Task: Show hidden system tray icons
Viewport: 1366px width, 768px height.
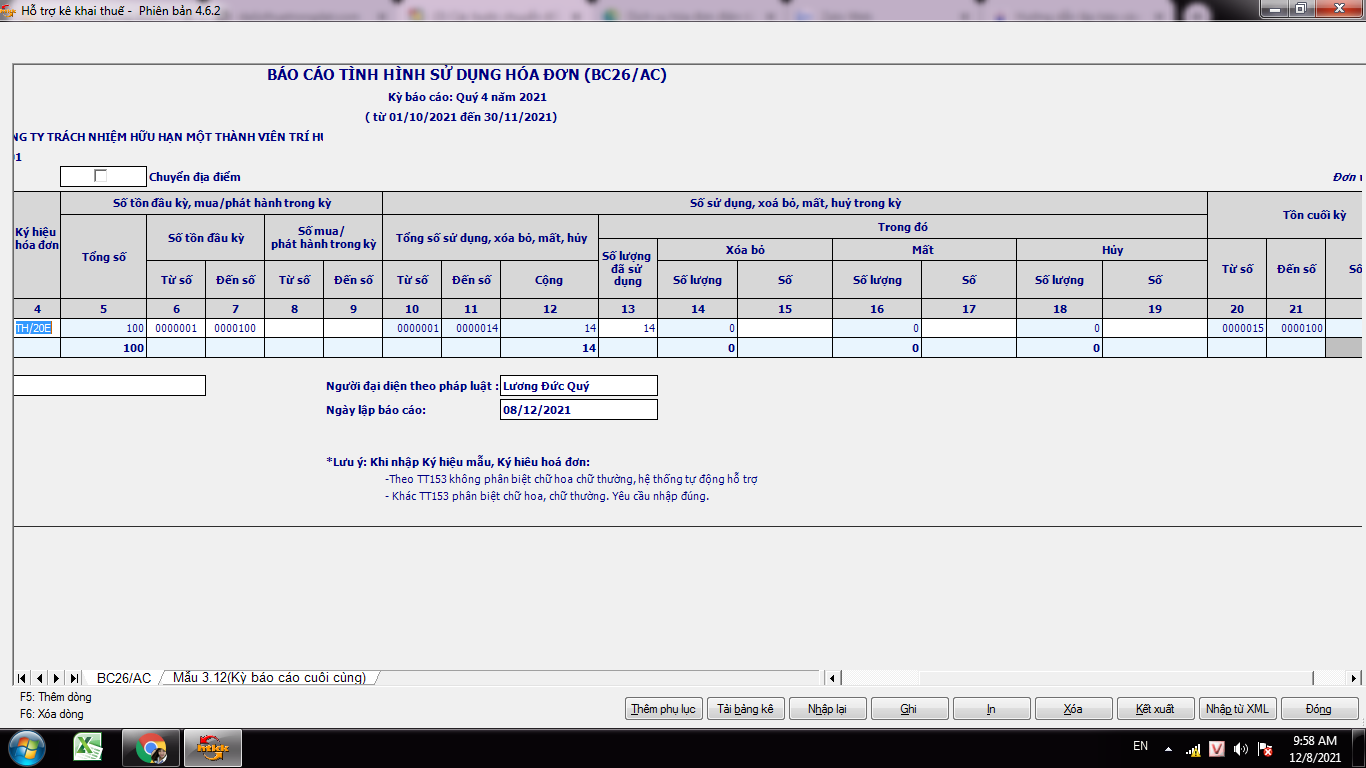Action: tap(1167, 747)
